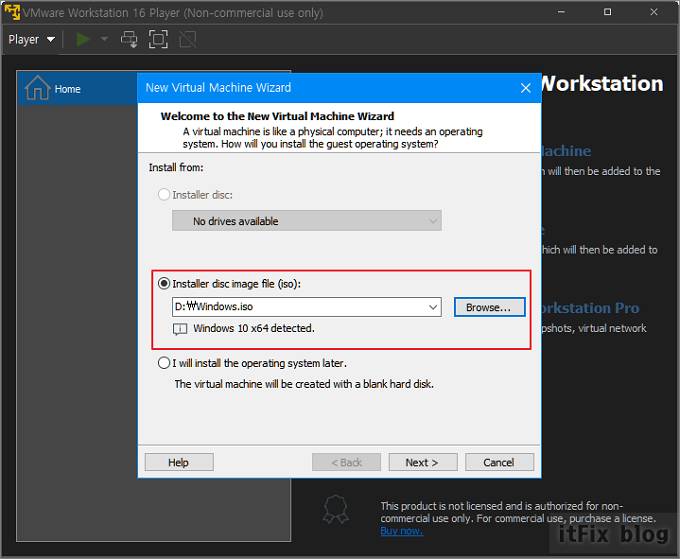The width and height of the screenshot is (680, 559).
Task: Click the Workstation Pro upgrade heading
Action: [x=590, y=308]
